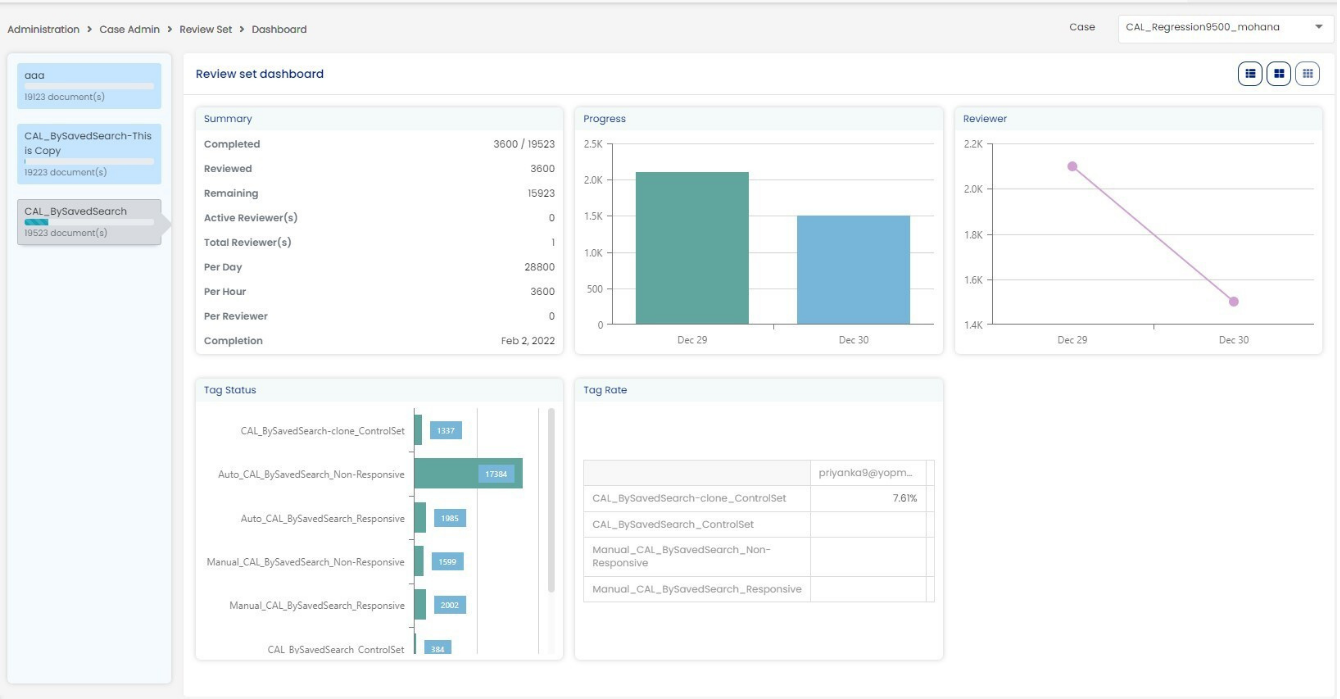Switch to three-column grid layout icon
The height and width of the screenshot is (699, 1340).
click(x=1307, y=74)
